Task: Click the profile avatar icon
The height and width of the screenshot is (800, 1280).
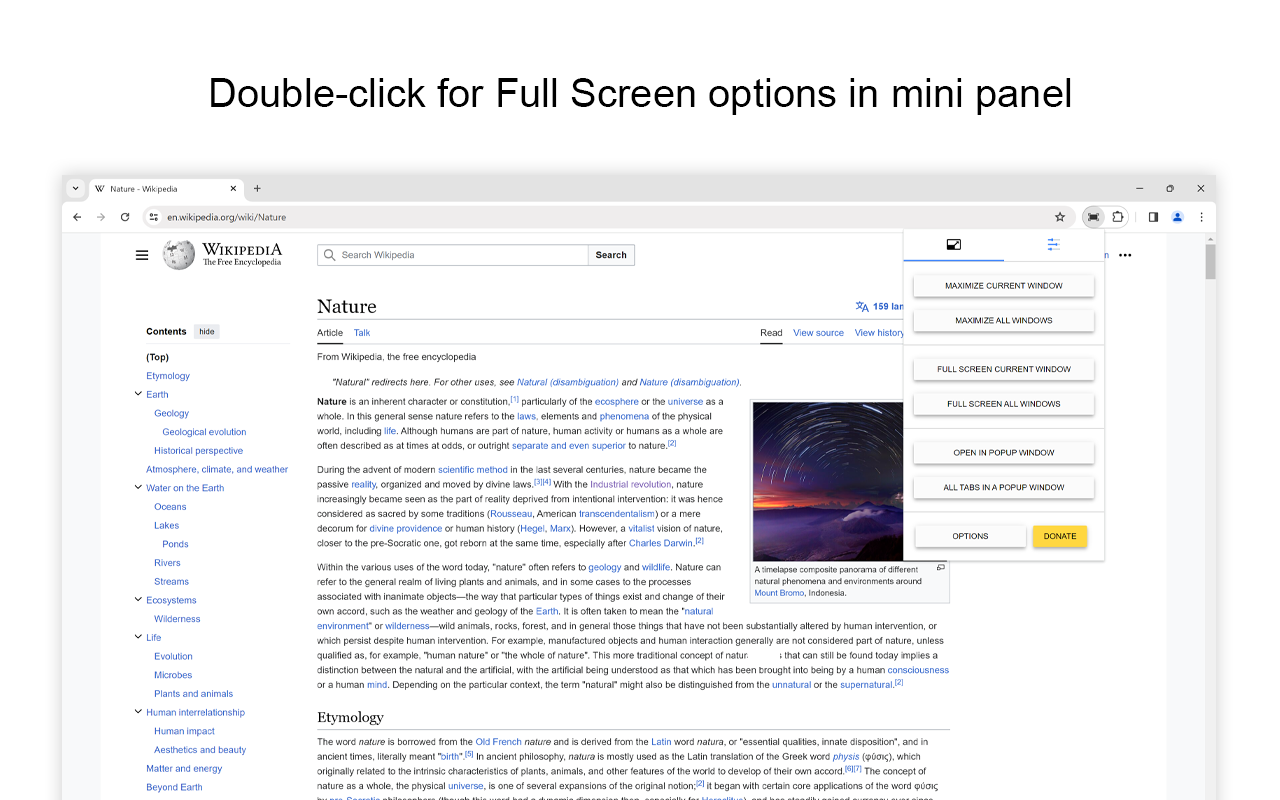Action: click(x=1177, y=217)
